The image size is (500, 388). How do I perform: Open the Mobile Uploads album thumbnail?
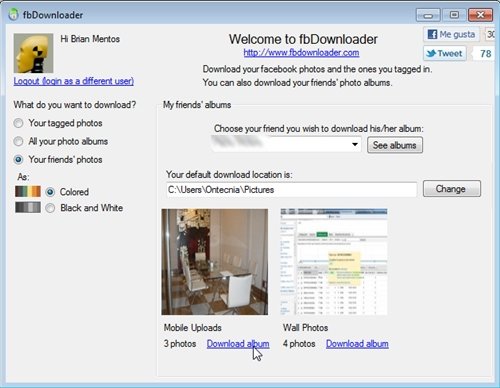215,262
